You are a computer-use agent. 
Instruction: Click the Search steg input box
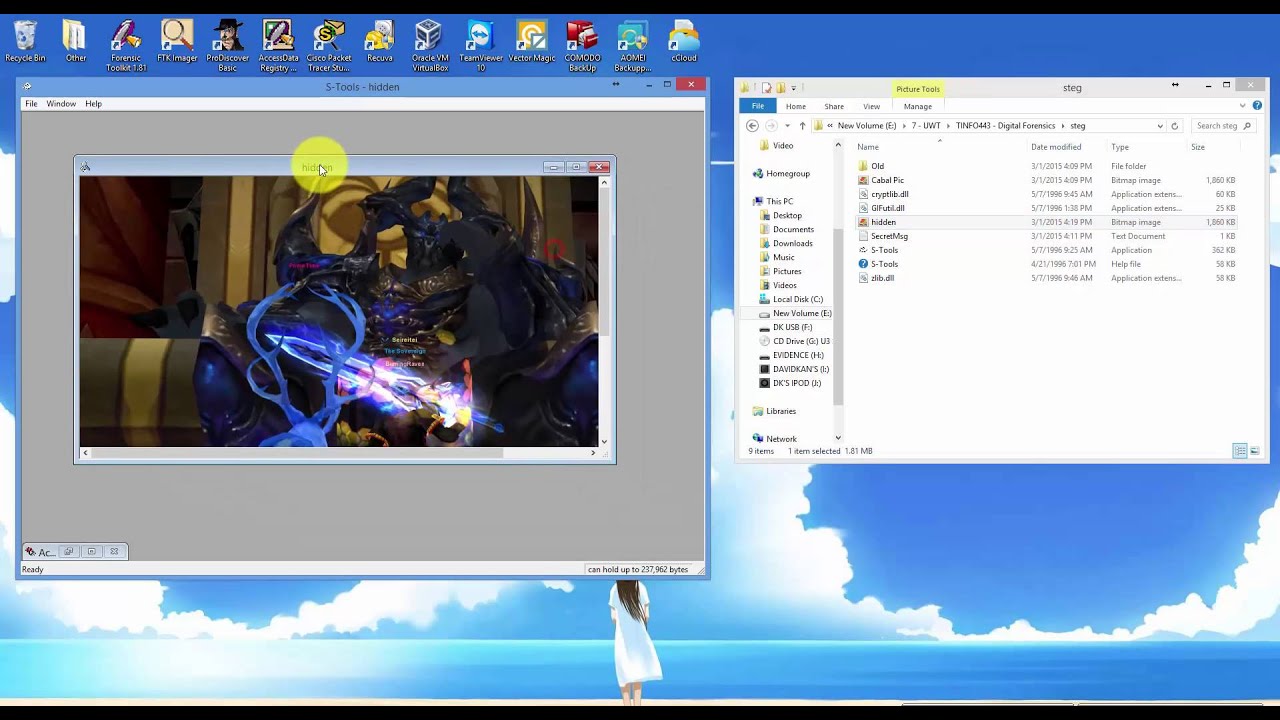pos(1217,126)
